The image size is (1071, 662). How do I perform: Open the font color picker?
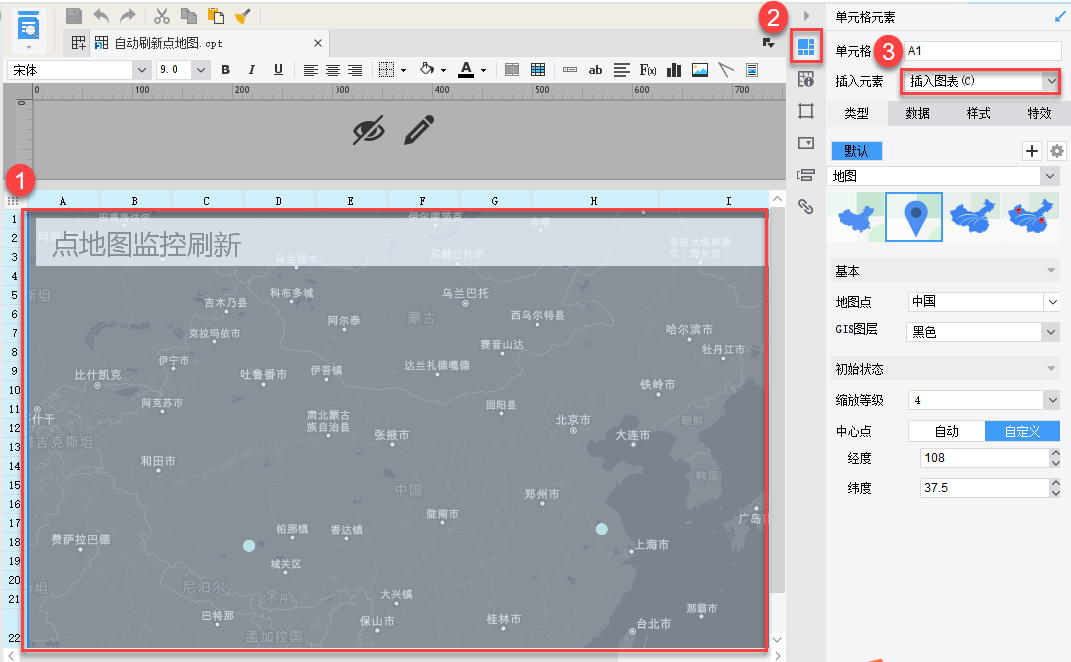click(470, 70)
